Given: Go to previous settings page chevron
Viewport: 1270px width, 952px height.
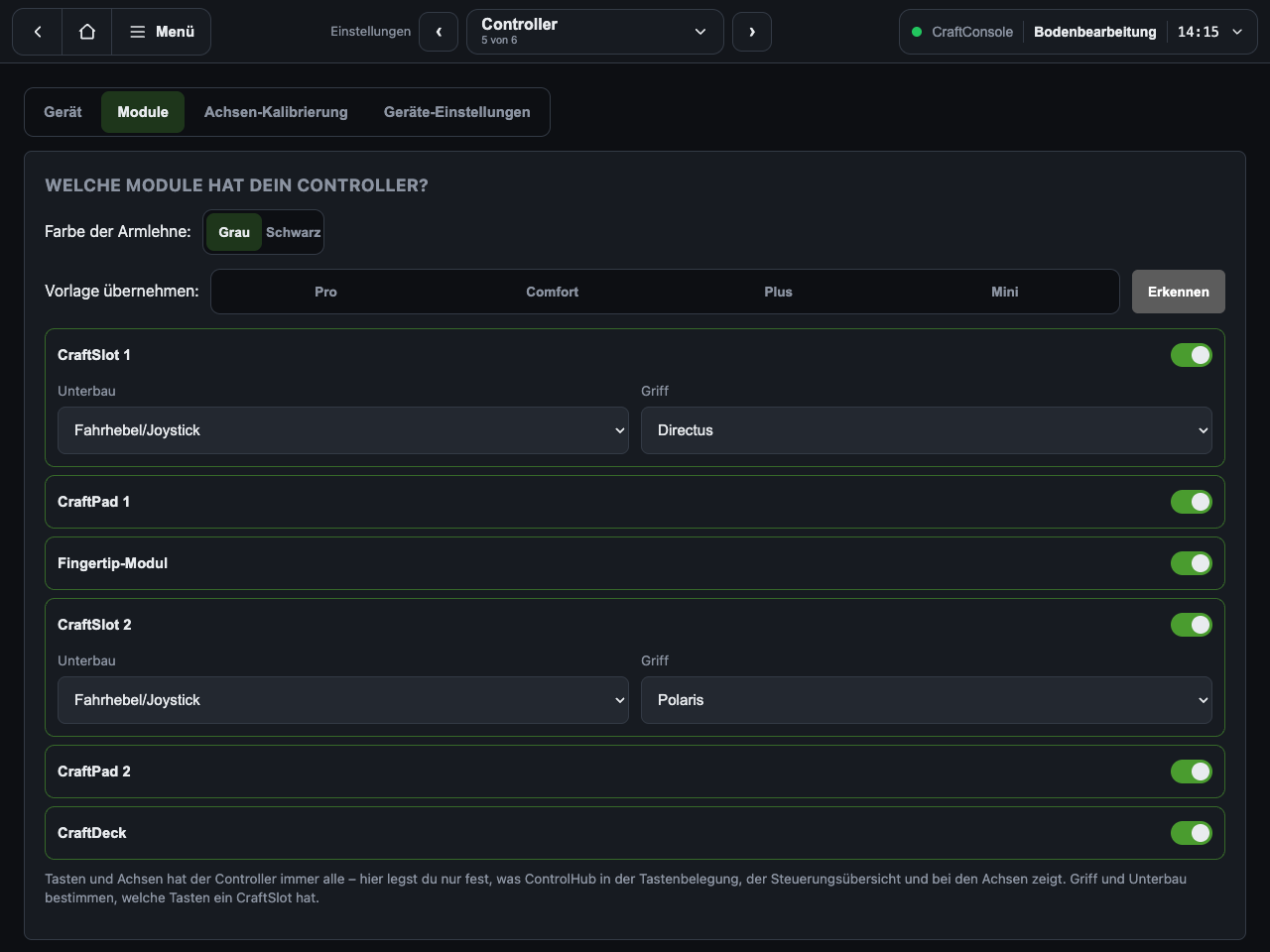Looking at the screenshot, I should click(439, 32).
